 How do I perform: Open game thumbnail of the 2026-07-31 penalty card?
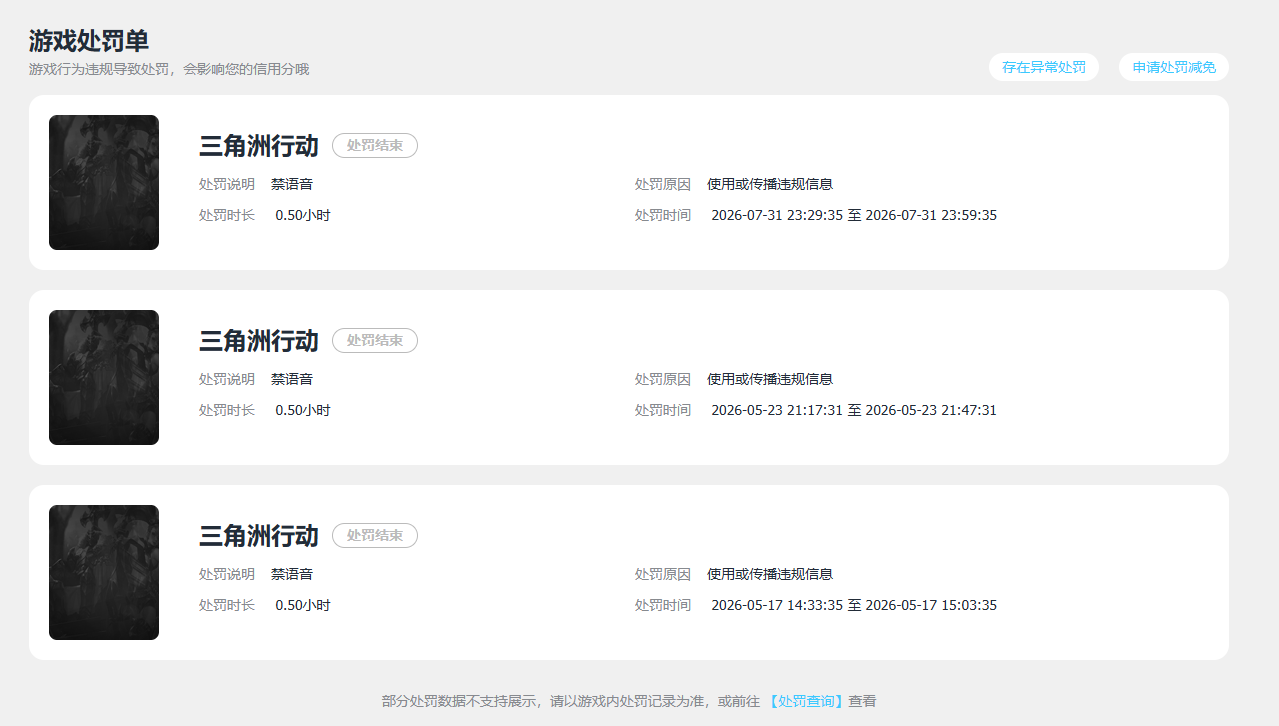pyautogui.click(x=104, y=182)
